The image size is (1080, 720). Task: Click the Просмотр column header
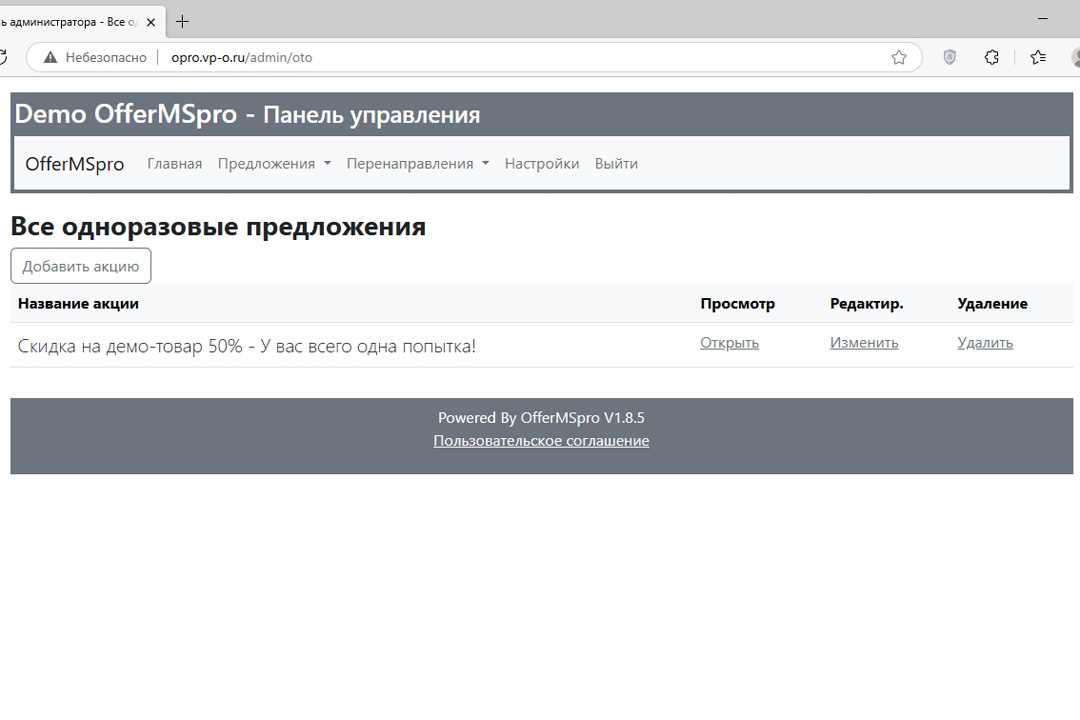[x=737, y=304]
